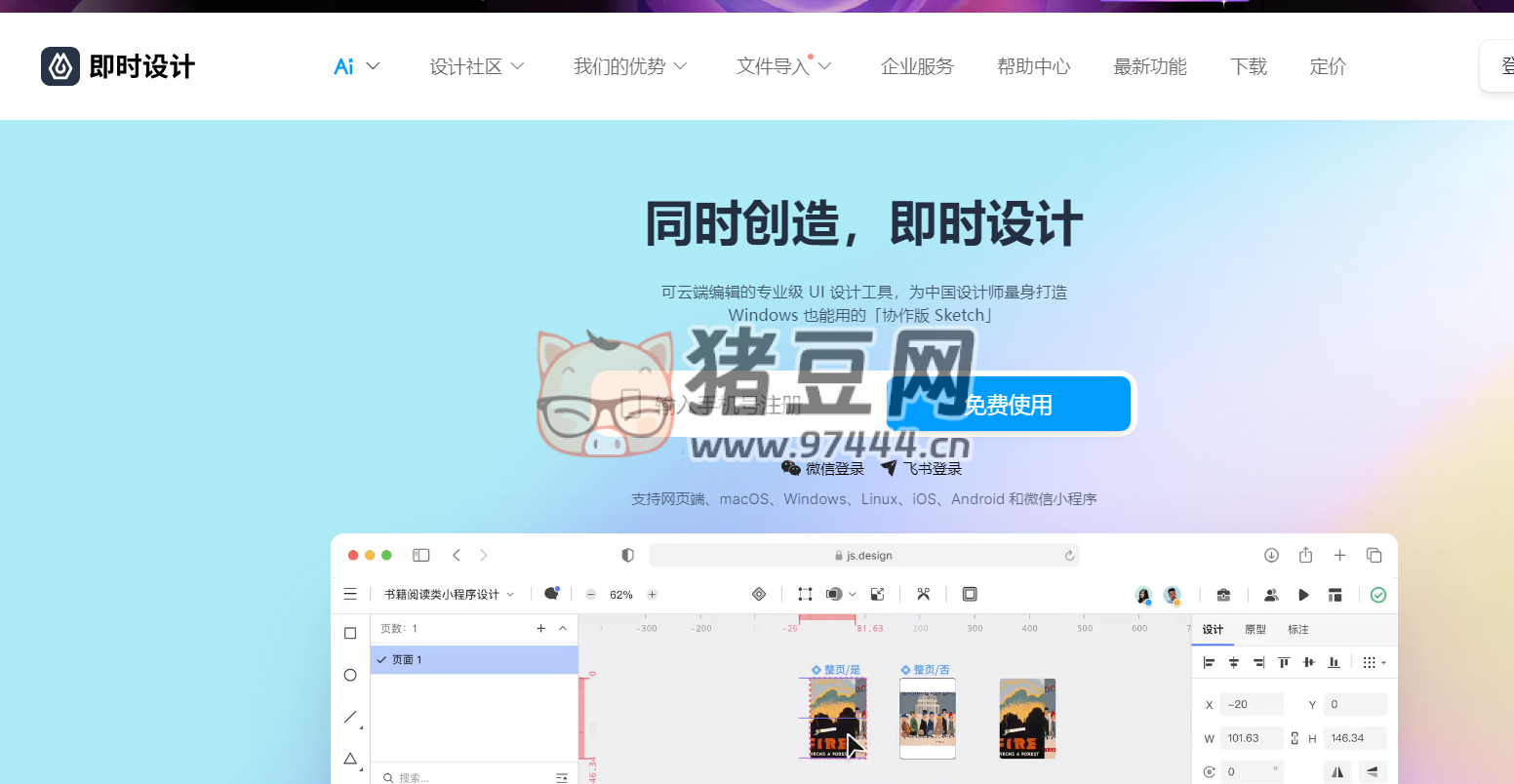The image size is (1514, 784).
Task: Click the green check status indicator
Action: point(1378,595)
